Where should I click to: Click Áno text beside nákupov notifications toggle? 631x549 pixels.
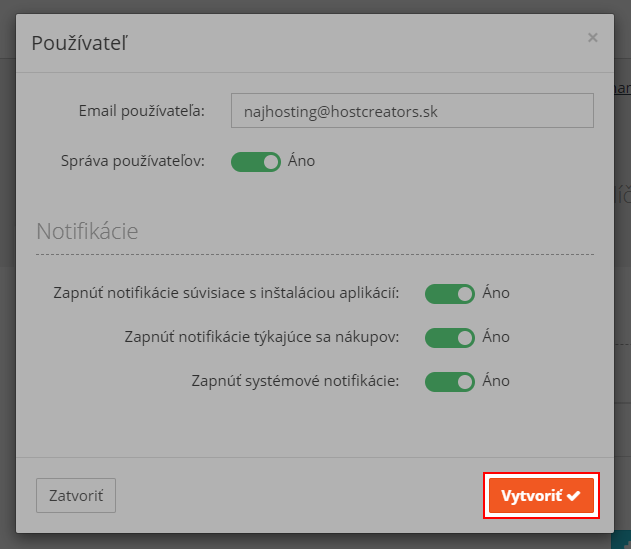[x=496, y=337]
